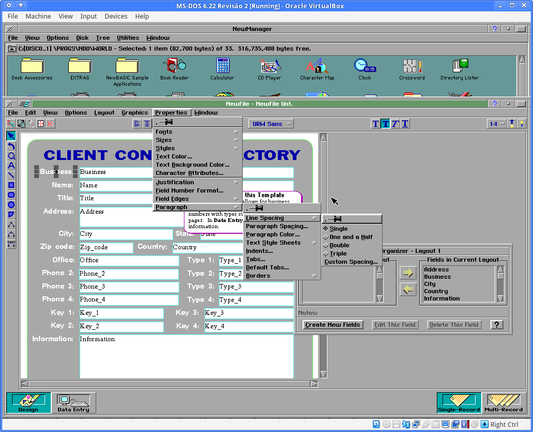The width and height of the screenshot is (533, 432).
Task: Click the larger font size icon
Action: [512, 124]
